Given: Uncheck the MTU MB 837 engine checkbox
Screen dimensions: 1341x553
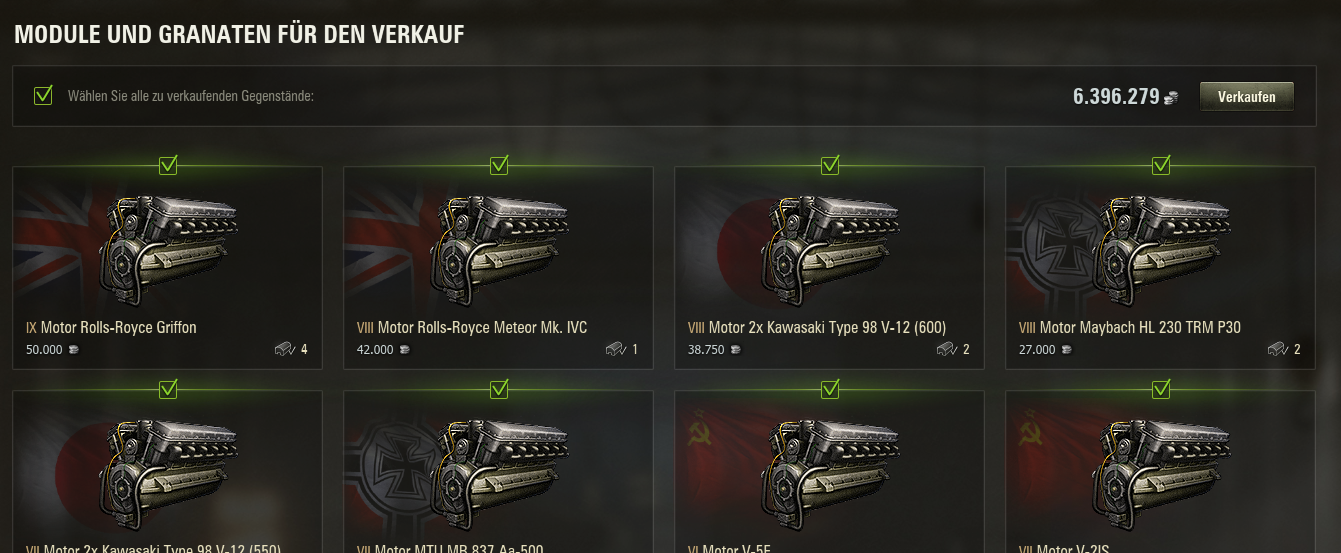Looking at the screenshot, I should pos(499,389).
